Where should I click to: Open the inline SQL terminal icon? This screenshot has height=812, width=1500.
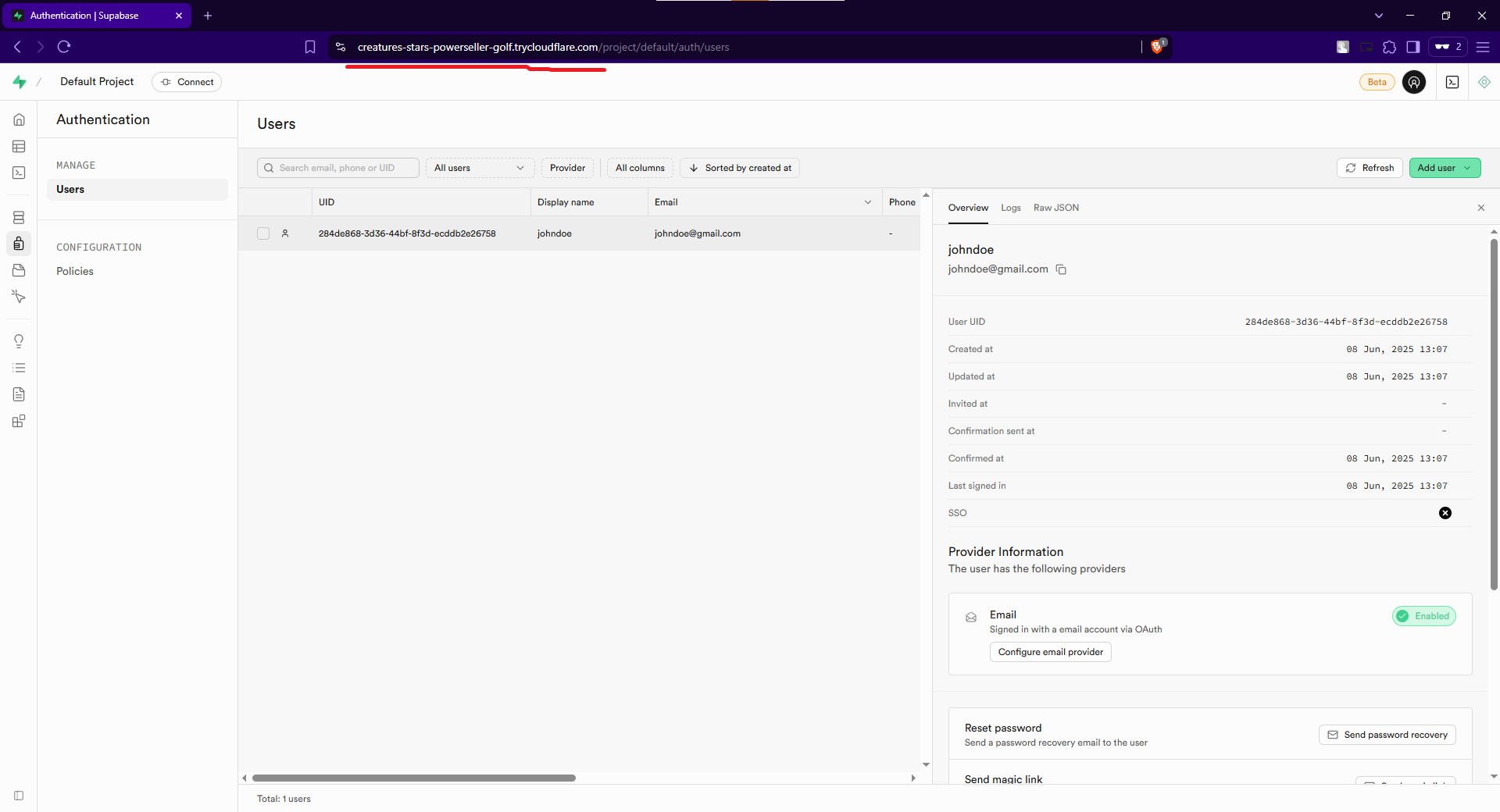click(x=1452, y=82)
